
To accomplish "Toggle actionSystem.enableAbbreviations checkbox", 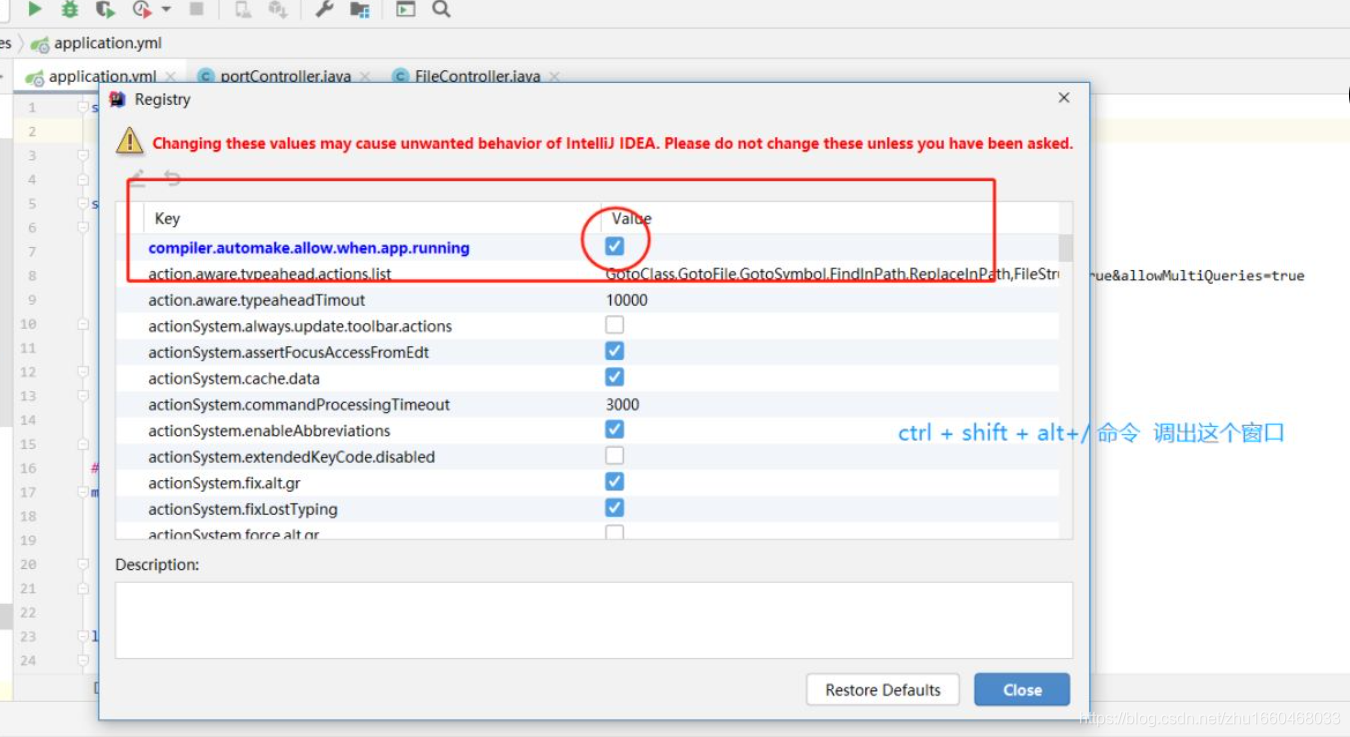I will coord(615,429).
